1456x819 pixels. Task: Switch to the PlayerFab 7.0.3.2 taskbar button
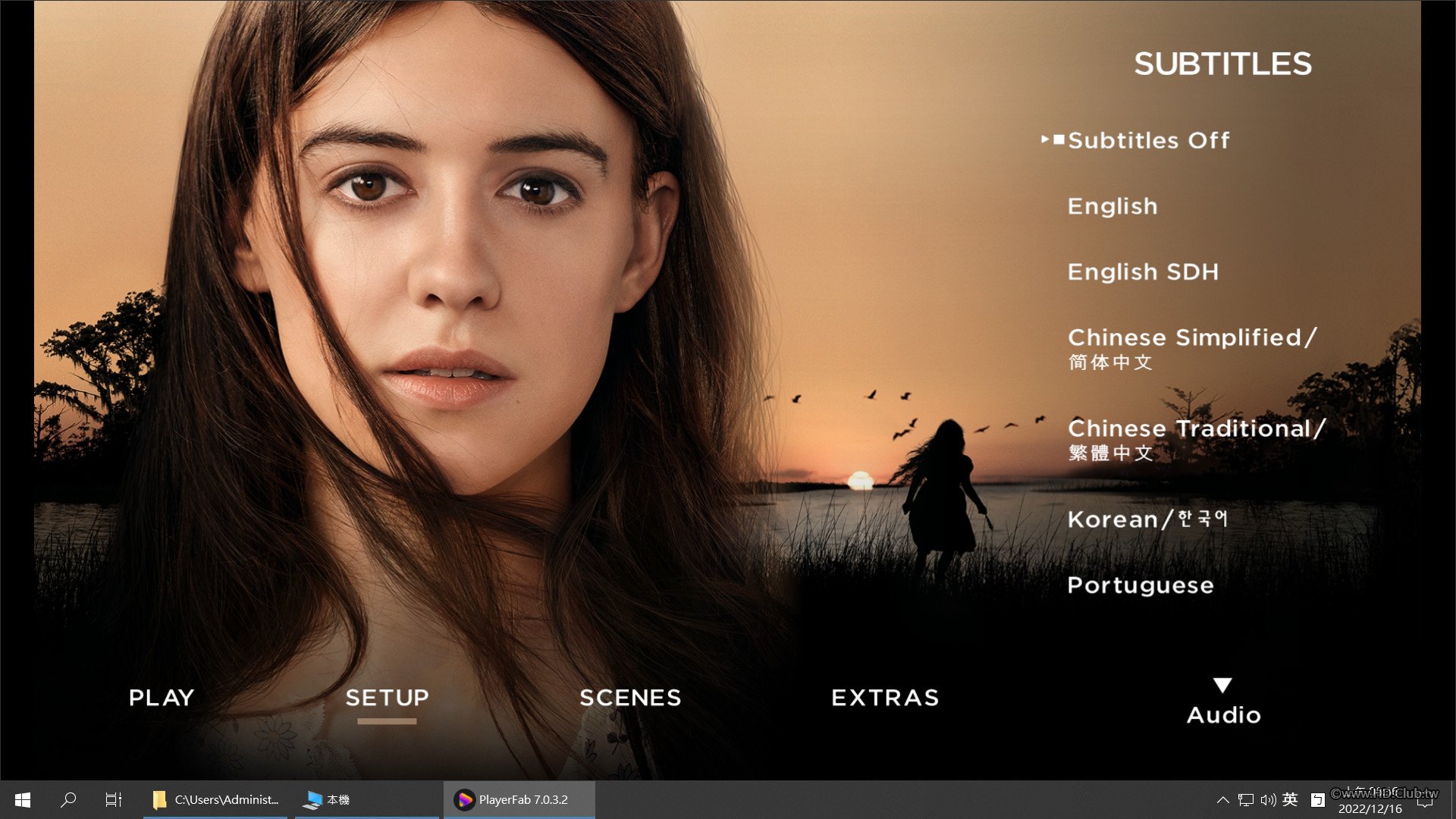519,799
